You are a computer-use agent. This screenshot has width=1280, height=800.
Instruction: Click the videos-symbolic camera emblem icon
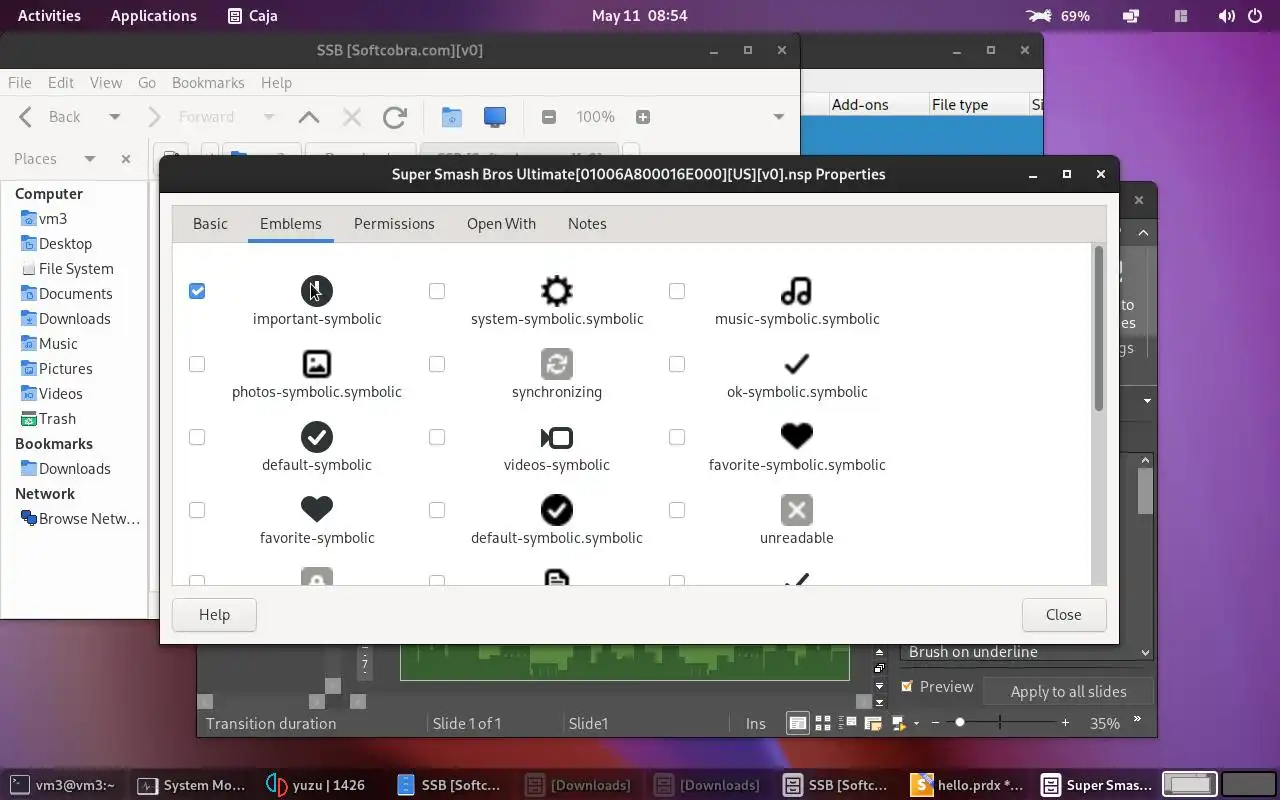click(x=557, y=437)
